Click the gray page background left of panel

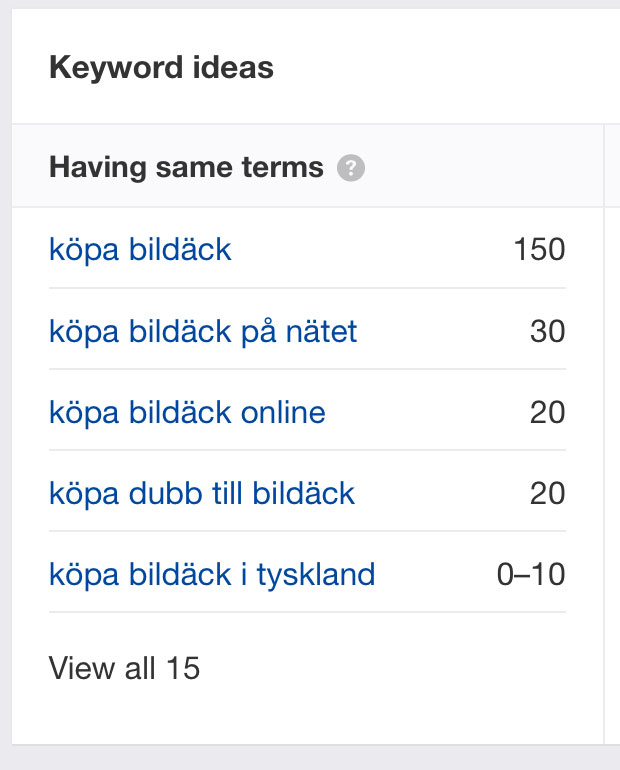point(5,400)
